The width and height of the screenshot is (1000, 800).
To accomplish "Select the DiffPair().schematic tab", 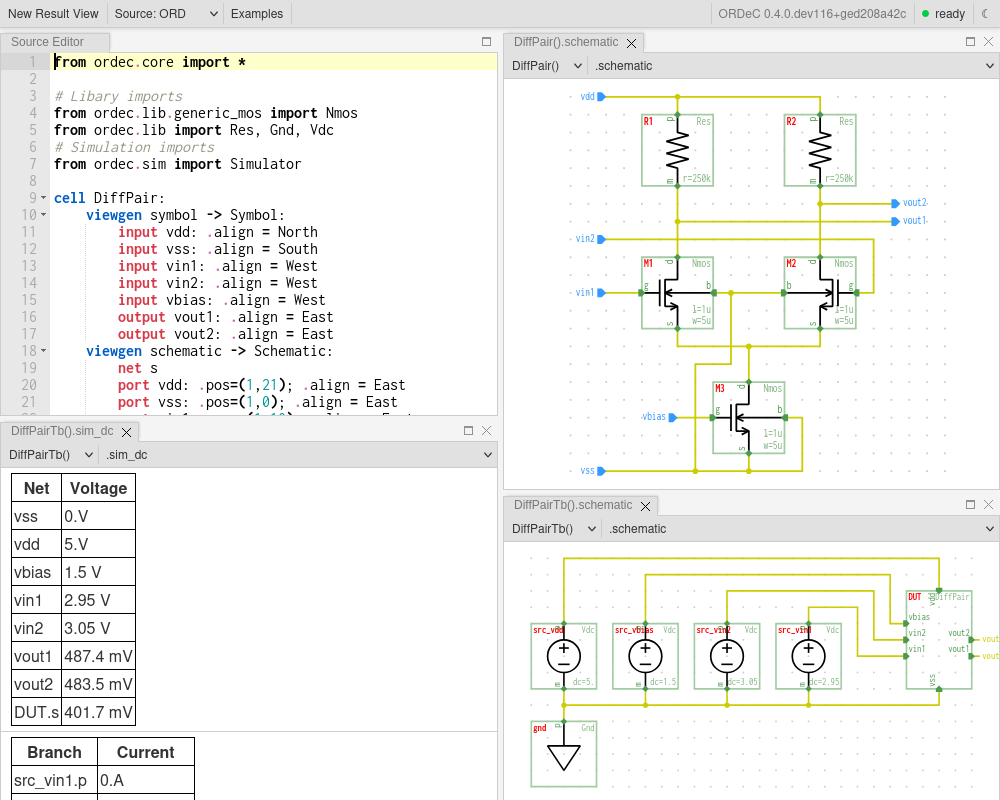I will 566,42.
